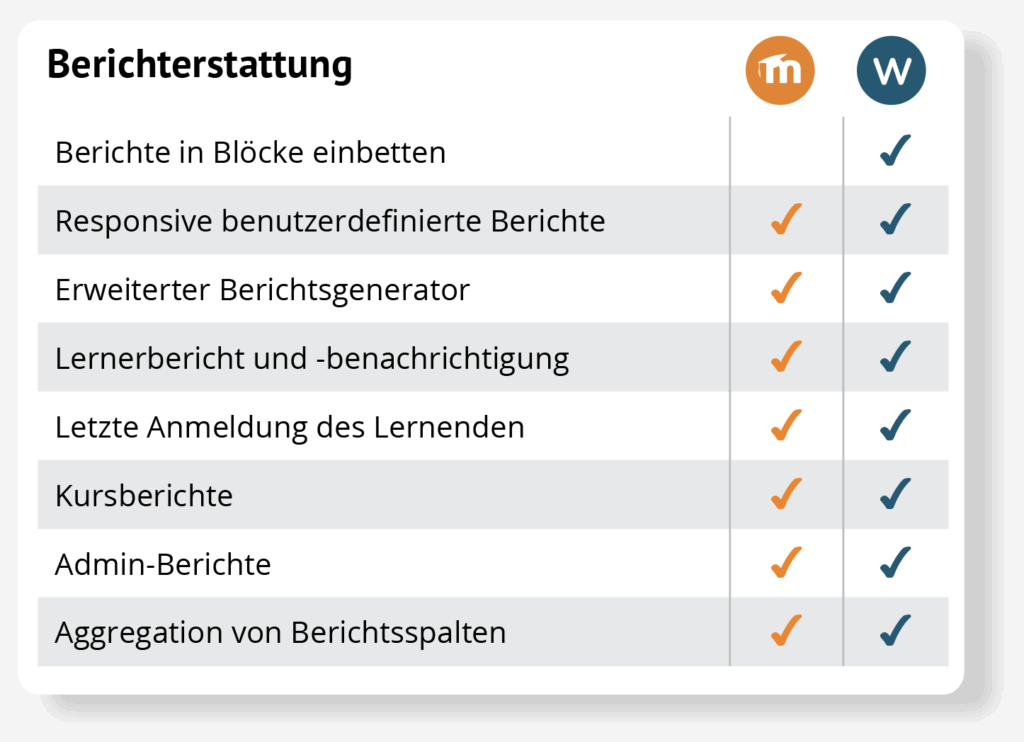Select the Letzte Anmeldung des Lernenden label

coord(290,427)
